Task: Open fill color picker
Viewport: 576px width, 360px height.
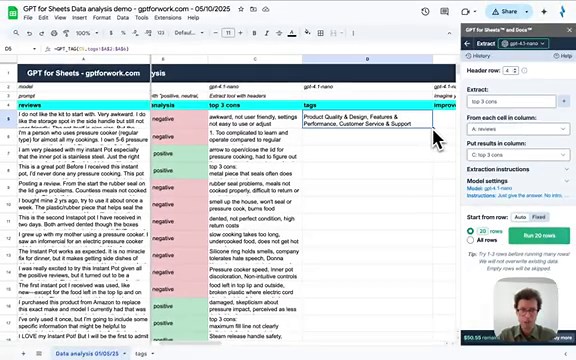Action: [307, 33]
